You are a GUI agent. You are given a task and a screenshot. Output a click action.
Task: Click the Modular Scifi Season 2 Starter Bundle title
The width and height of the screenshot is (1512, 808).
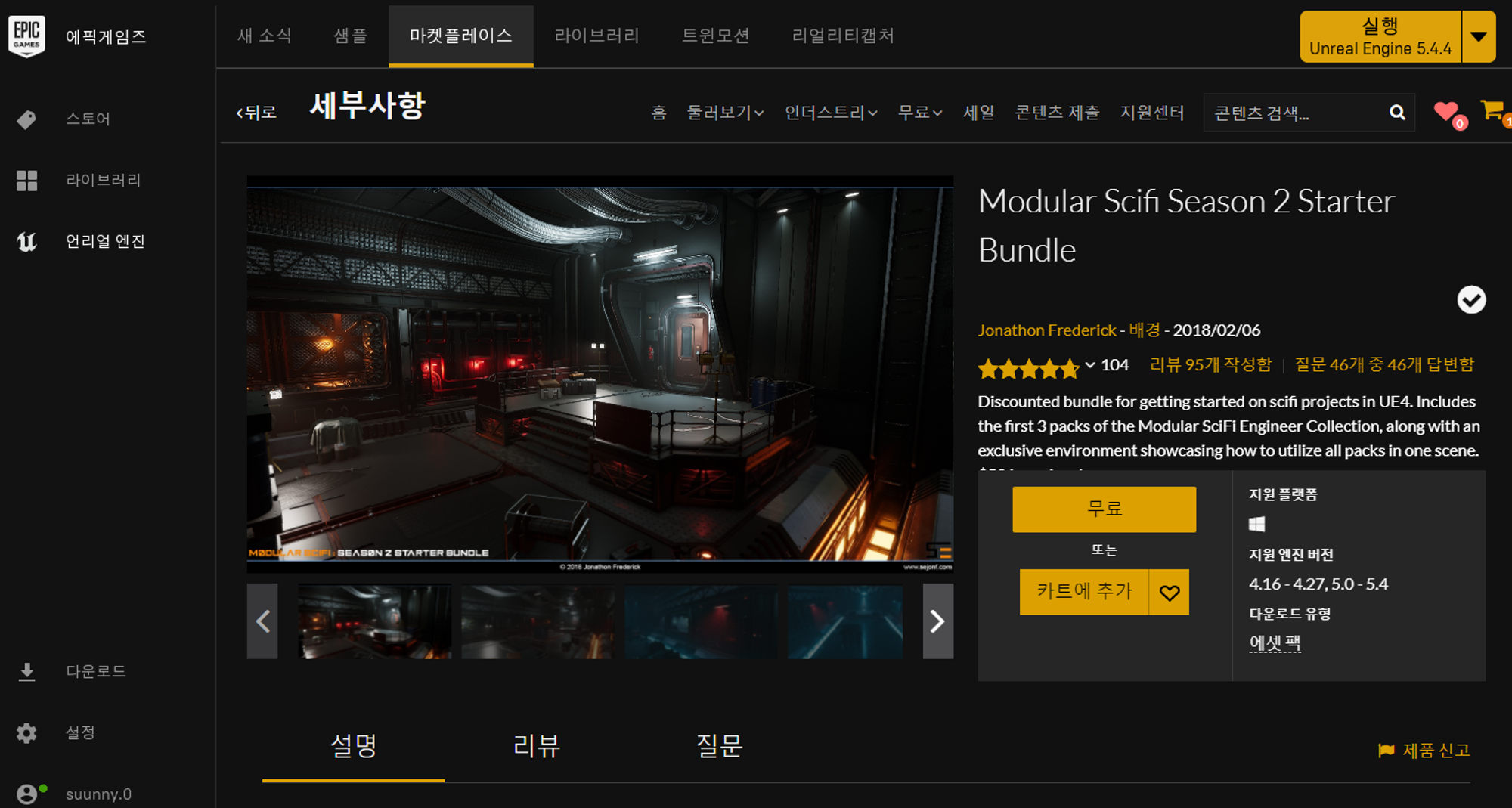tap(1186, 225)
